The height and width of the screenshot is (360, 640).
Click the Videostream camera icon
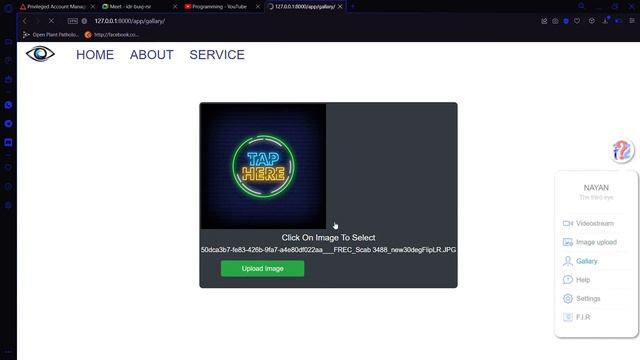tap(568, 223)
